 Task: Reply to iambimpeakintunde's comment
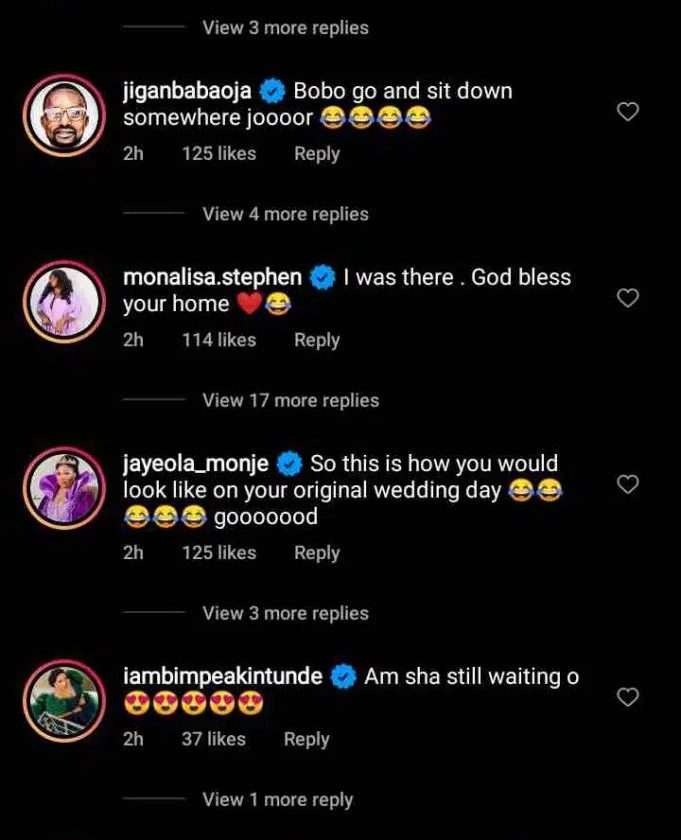306,739
